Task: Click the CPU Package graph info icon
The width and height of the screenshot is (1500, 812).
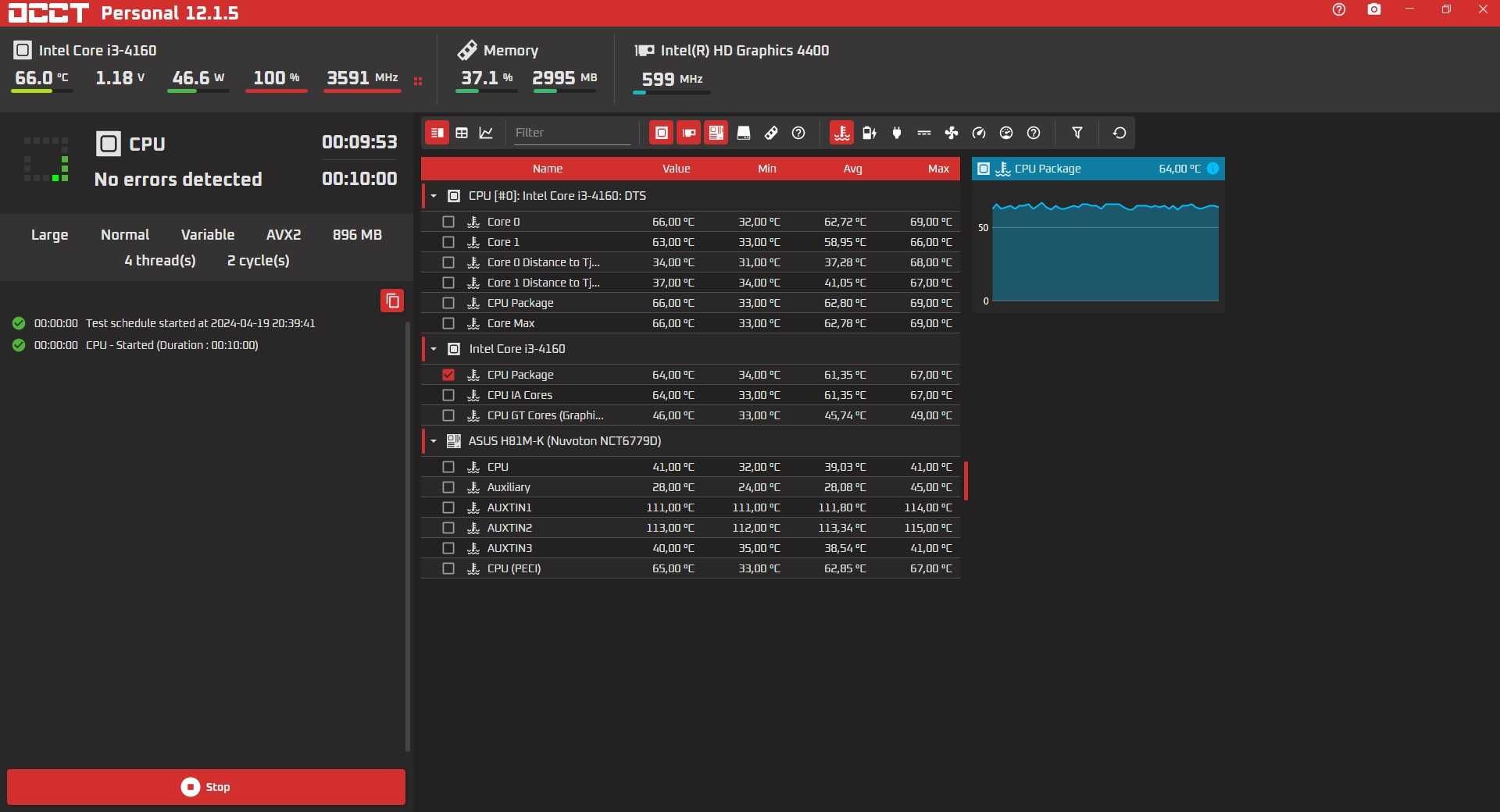Action: coord(1212,169)
